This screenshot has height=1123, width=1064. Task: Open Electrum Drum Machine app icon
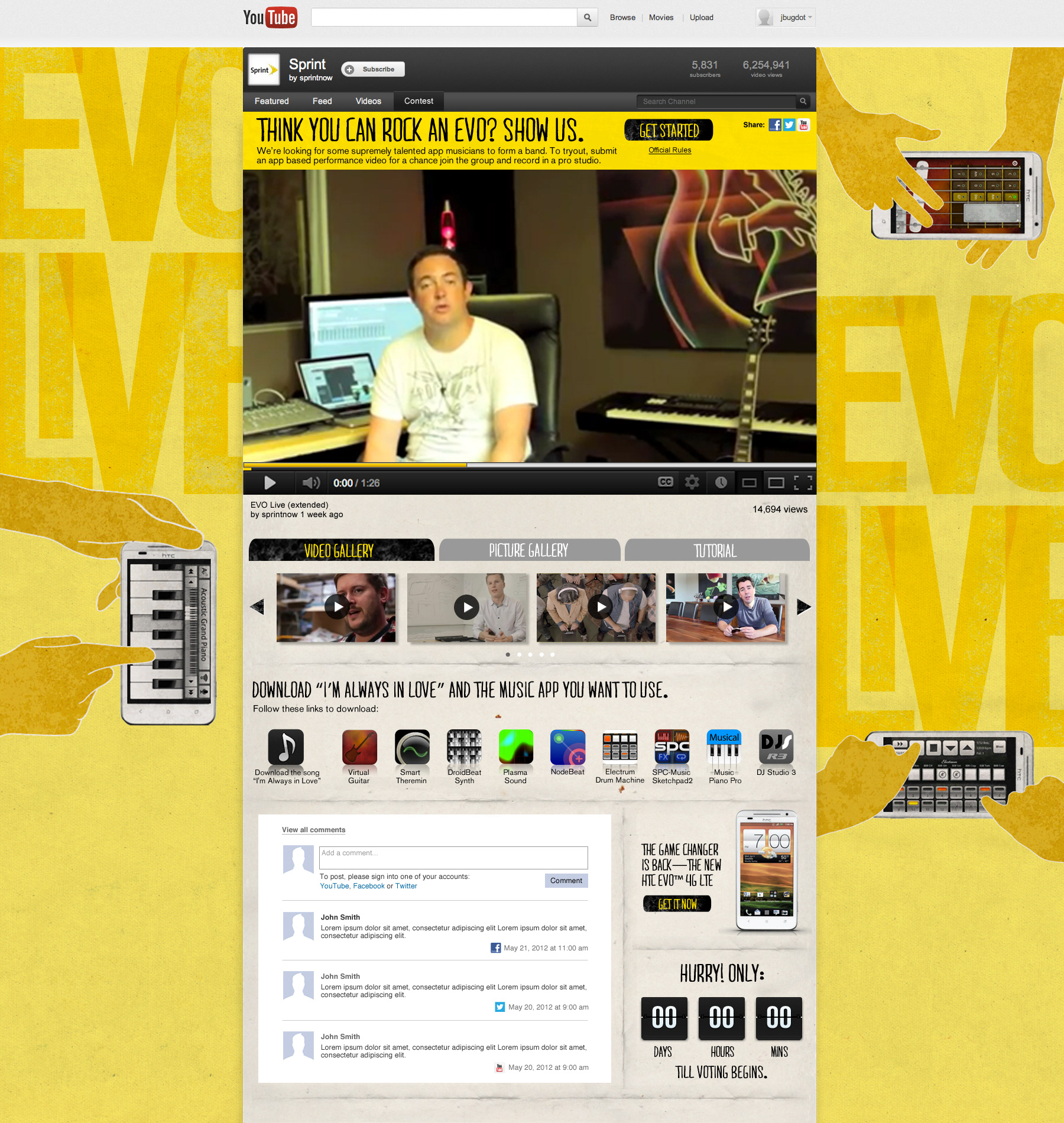619,748
